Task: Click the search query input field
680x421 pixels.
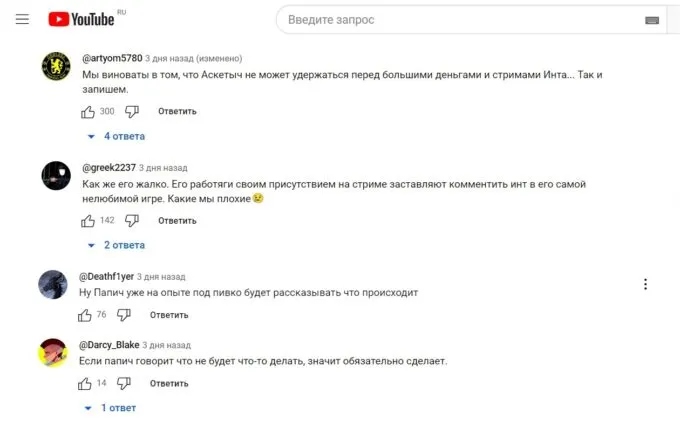Action: click(x=460, y=20)
